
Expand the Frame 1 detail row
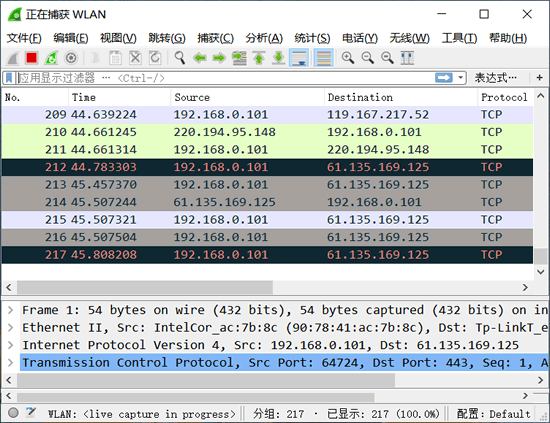point(11,310)
